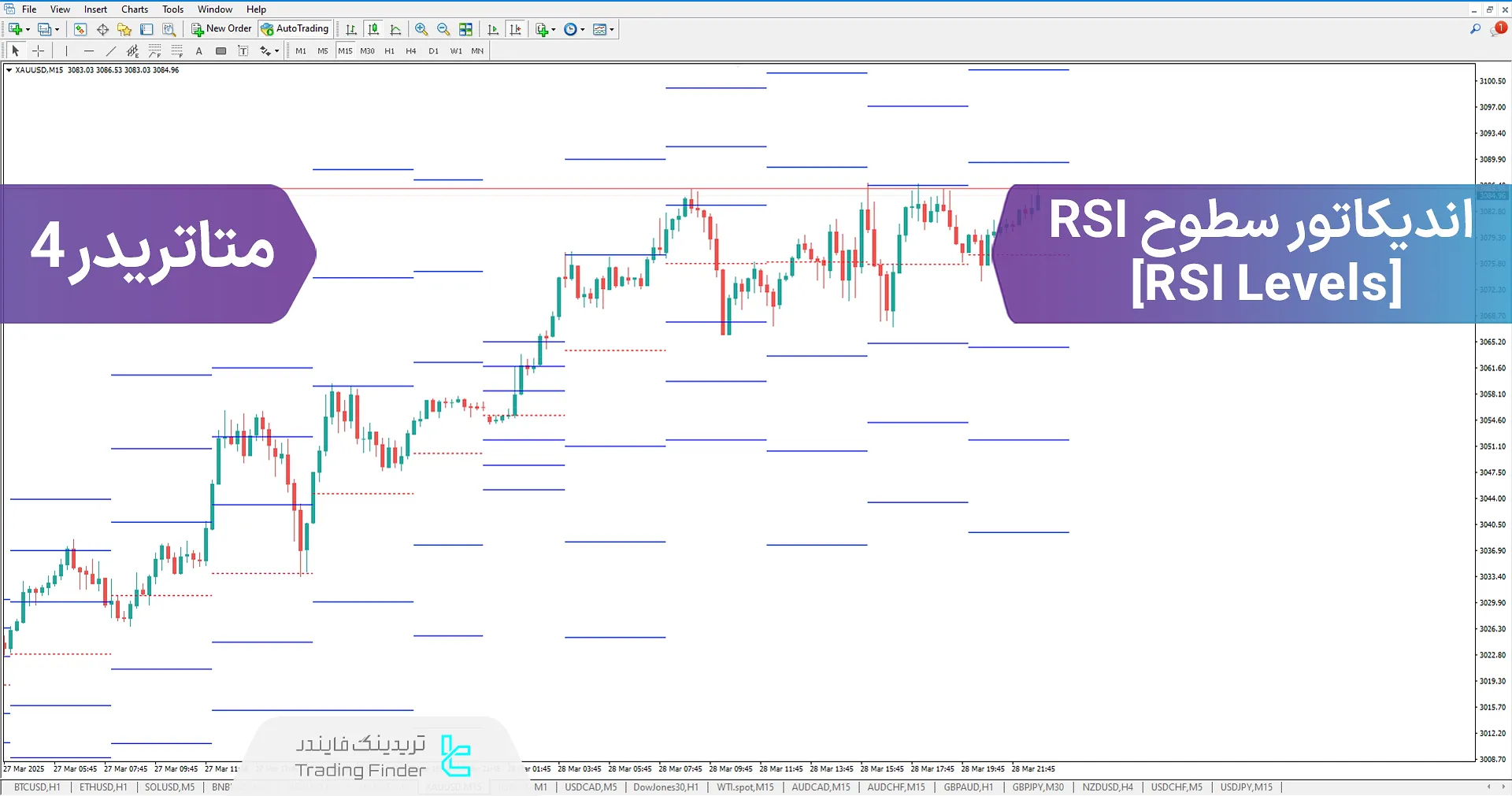Switch chart to Candlestick view

(x=373, y=29)
